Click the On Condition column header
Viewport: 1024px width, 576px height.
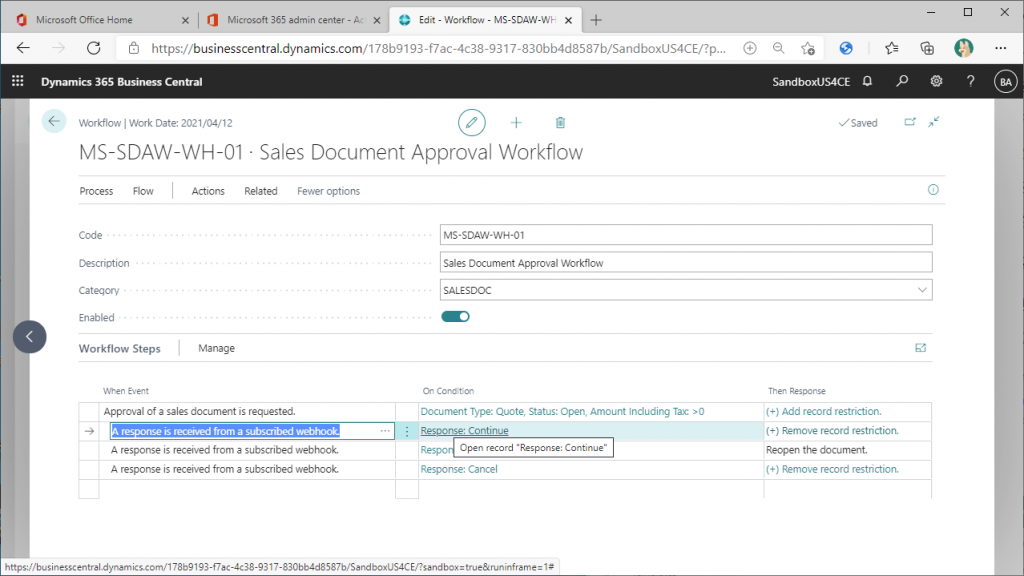pos(448,391)
